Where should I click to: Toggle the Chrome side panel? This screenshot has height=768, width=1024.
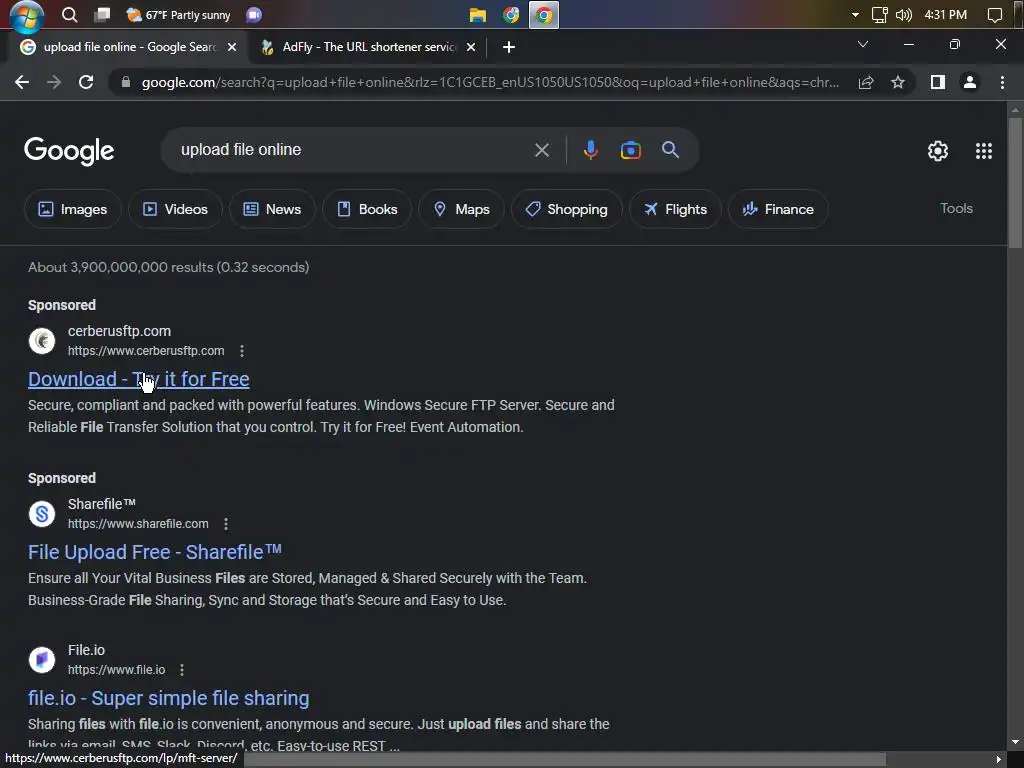[938, 82]
